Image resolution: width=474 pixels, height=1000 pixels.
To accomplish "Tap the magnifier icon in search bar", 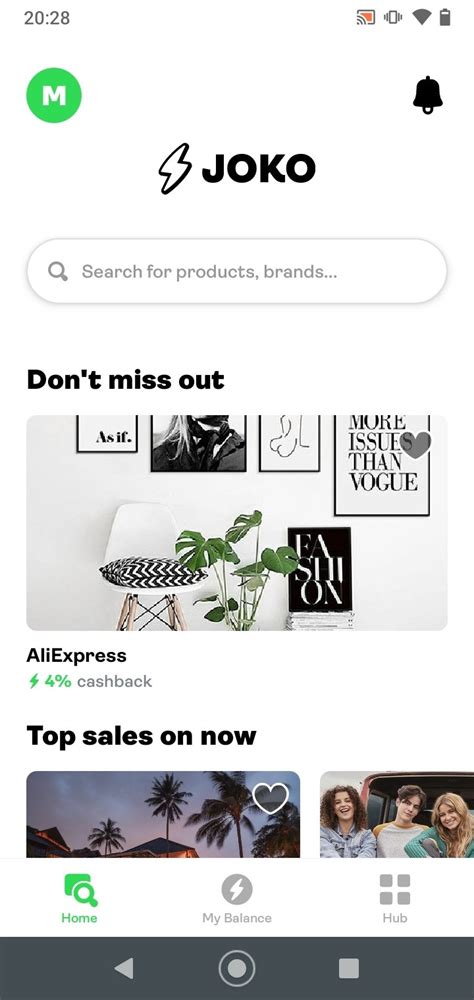I will click(58, 272).
